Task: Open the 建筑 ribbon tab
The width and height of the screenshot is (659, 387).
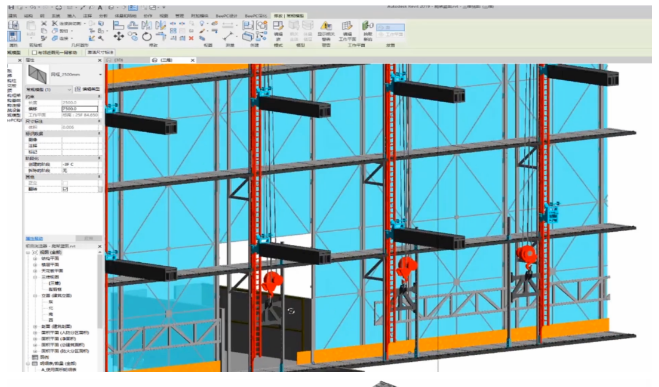Action: pos(13,16)
